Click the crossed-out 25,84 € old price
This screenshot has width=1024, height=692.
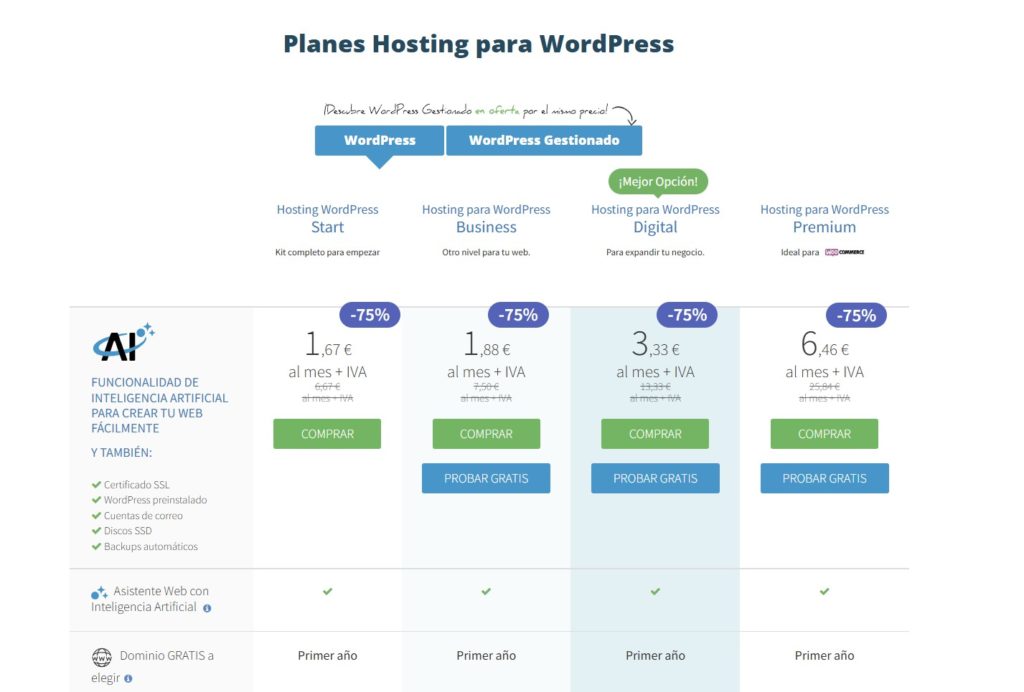pos(824,386)
